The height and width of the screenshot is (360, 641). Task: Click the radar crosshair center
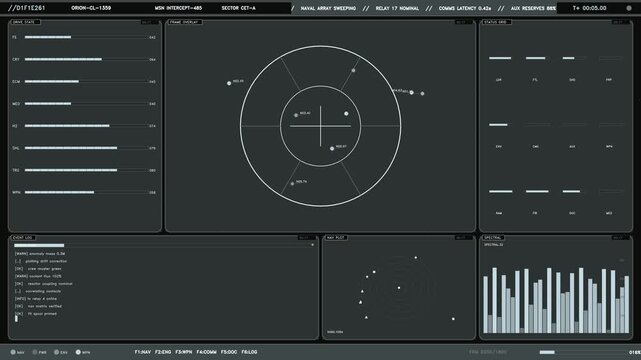pyautogui.click(x=320, y=126)
